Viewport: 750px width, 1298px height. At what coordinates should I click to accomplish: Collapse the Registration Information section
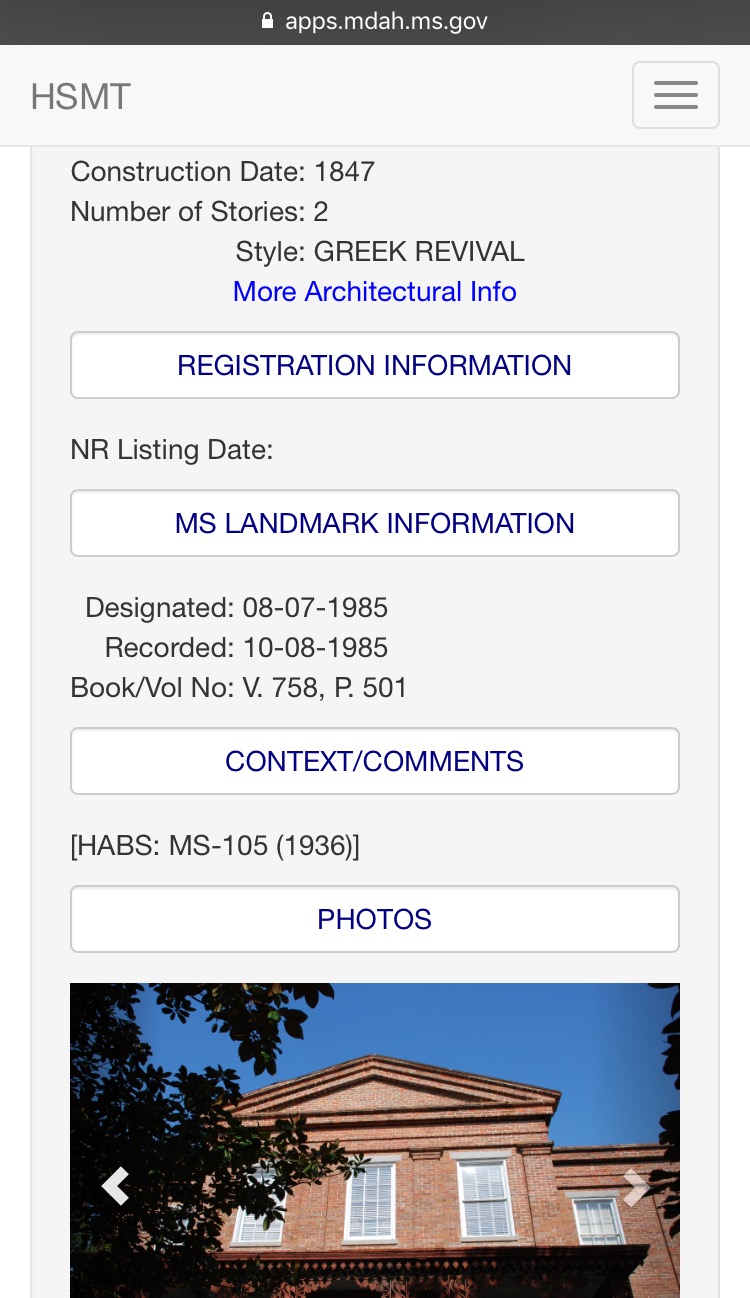[x=374, y=365]
